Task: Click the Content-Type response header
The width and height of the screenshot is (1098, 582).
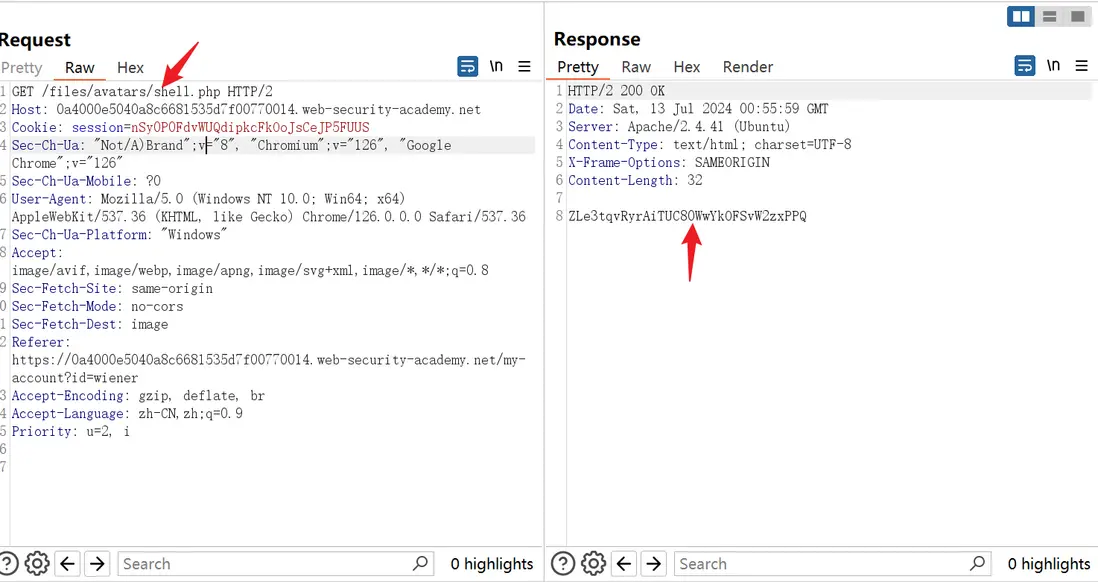Action: click(709, 144)
